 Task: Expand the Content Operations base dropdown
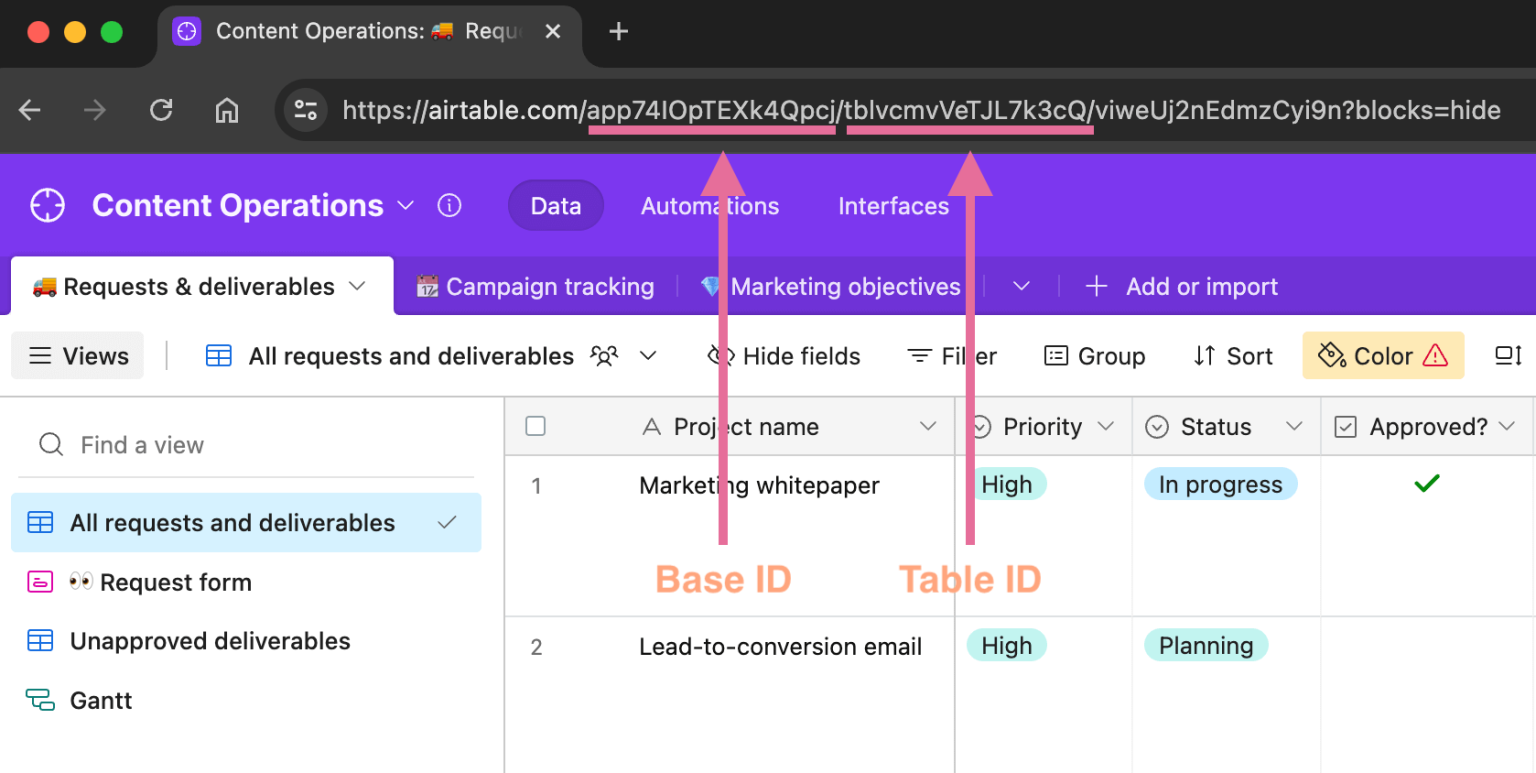[x=406, y=205]
